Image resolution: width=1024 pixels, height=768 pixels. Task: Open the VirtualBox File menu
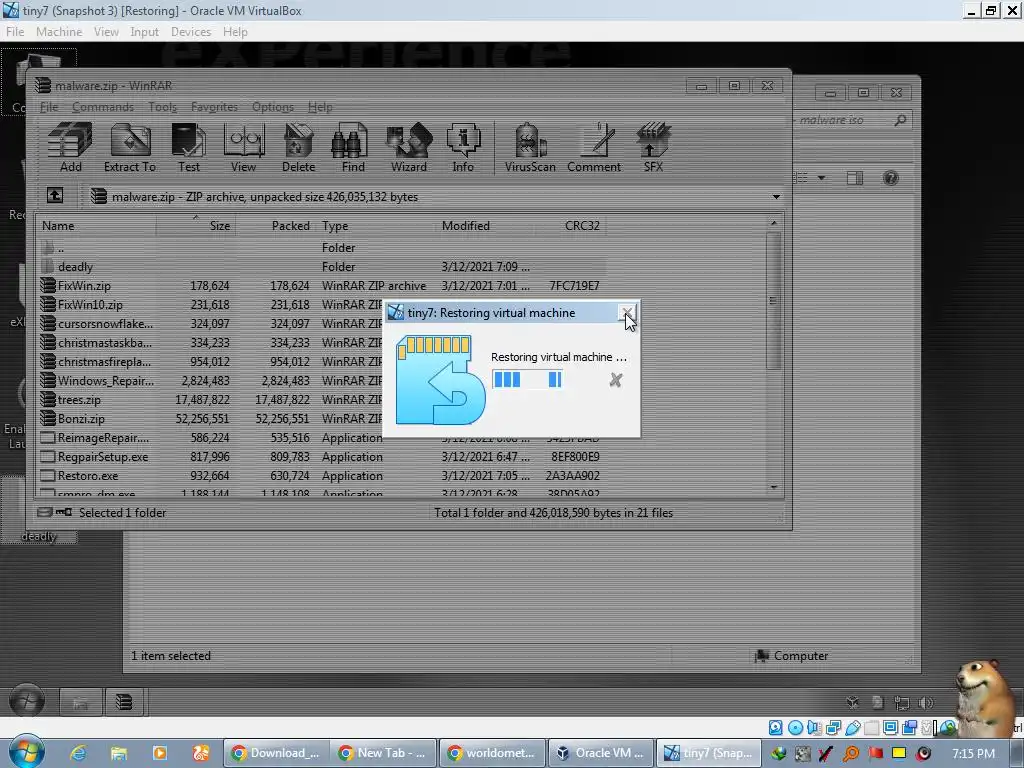pos(14,31)
